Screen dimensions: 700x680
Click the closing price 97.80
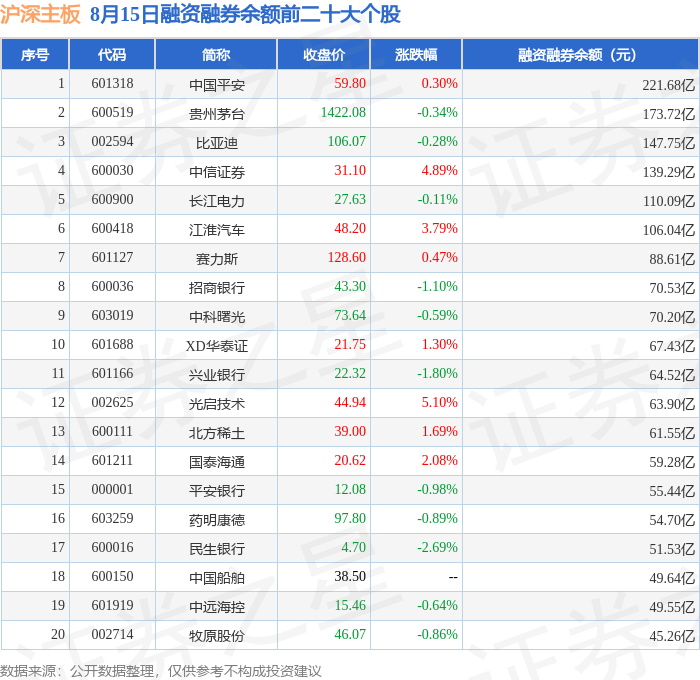tap(350, 519)
